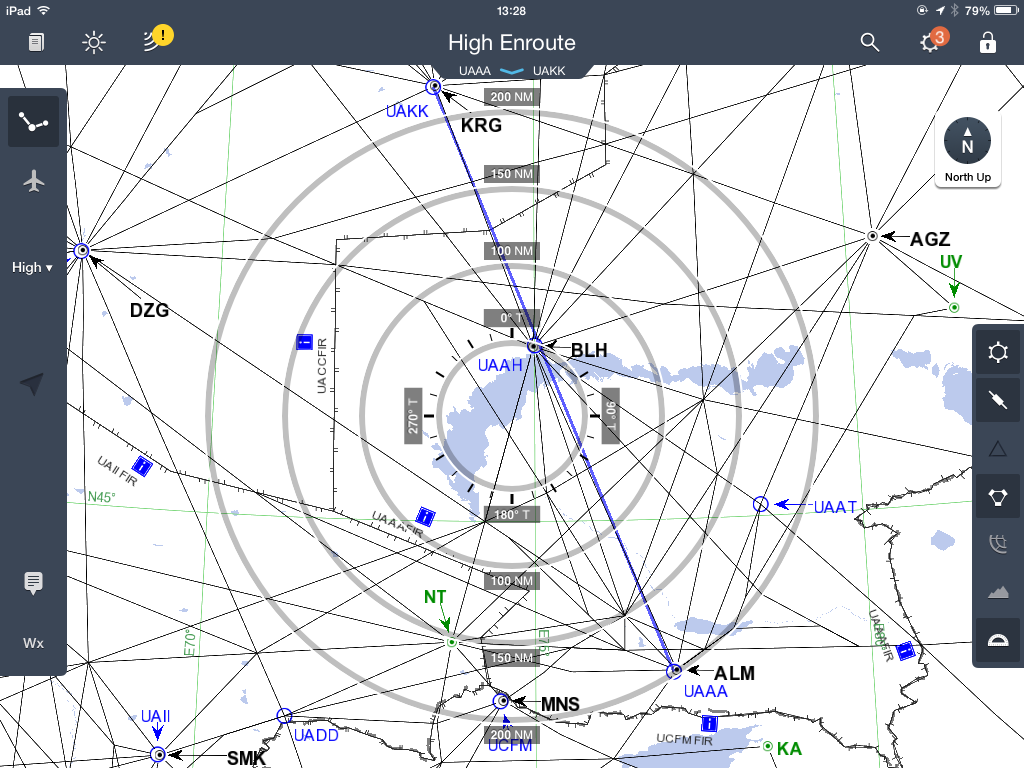Open the notes speech bubble icon
The height and width of the screenshot is (768, 1024).
[33, 583]
